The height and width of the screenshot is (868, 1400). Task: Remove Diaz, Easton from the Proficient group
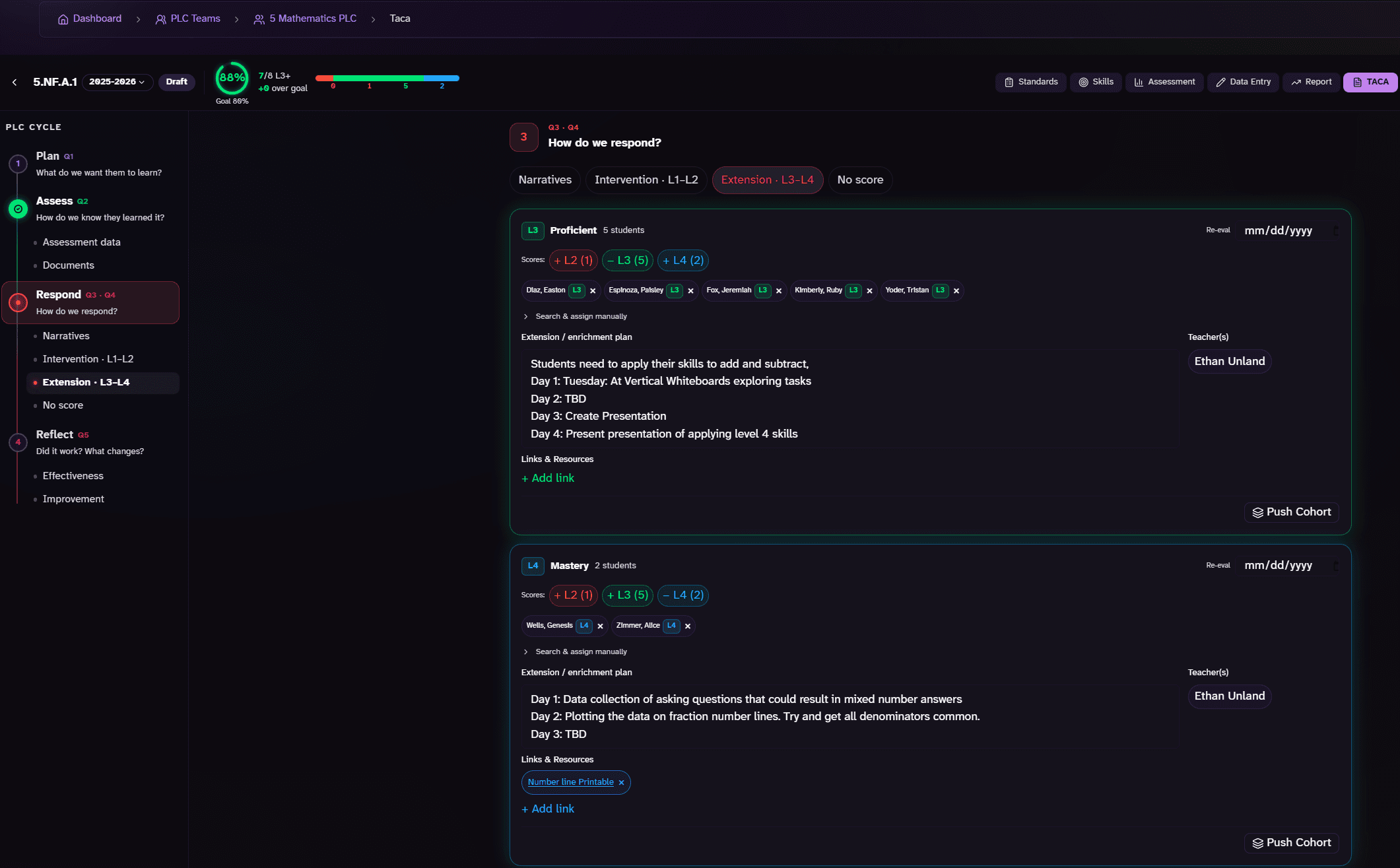[593, 291]
